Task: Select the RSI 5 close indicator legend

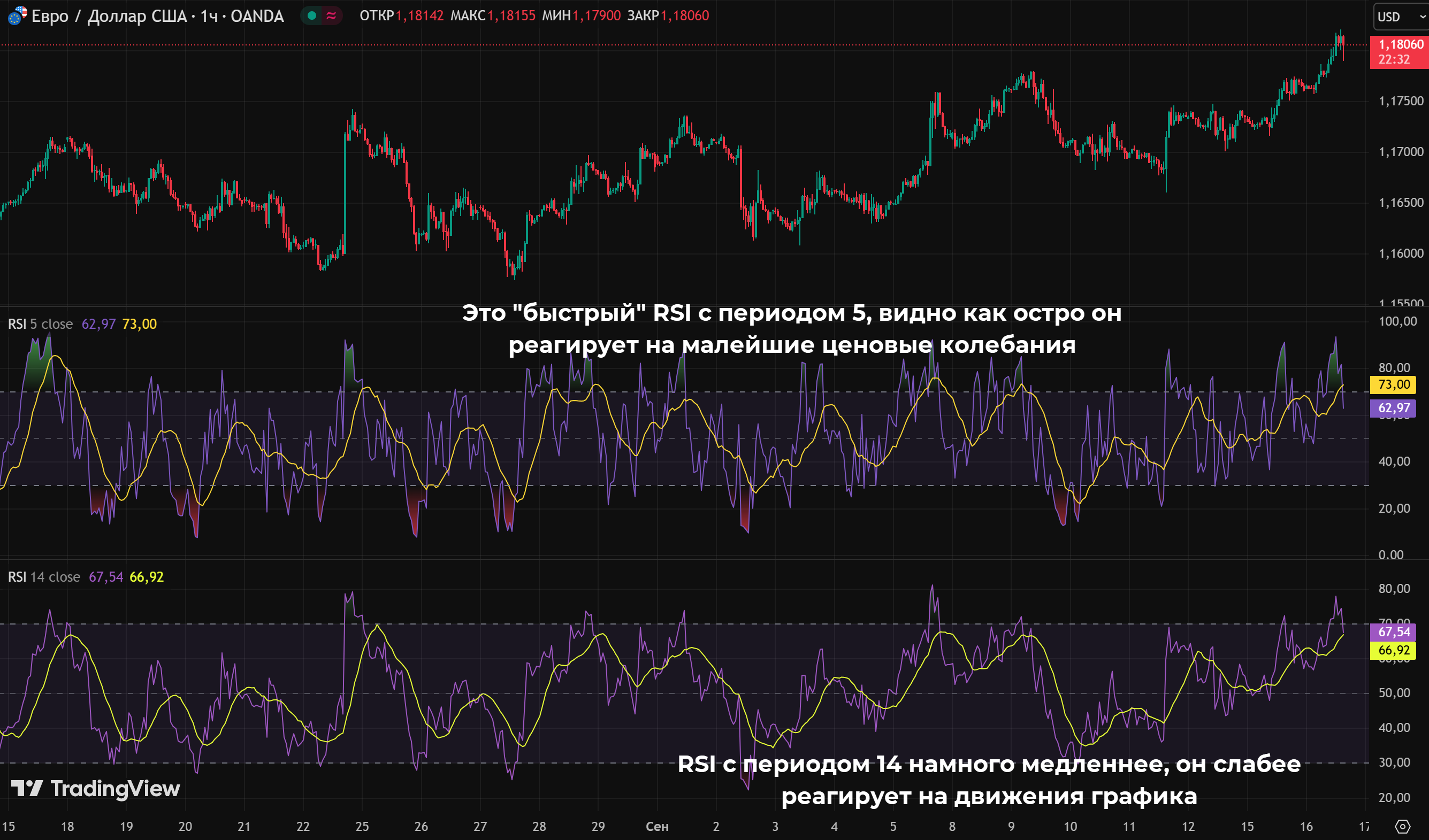Action: pyautogui.click(x=40, y=324)
